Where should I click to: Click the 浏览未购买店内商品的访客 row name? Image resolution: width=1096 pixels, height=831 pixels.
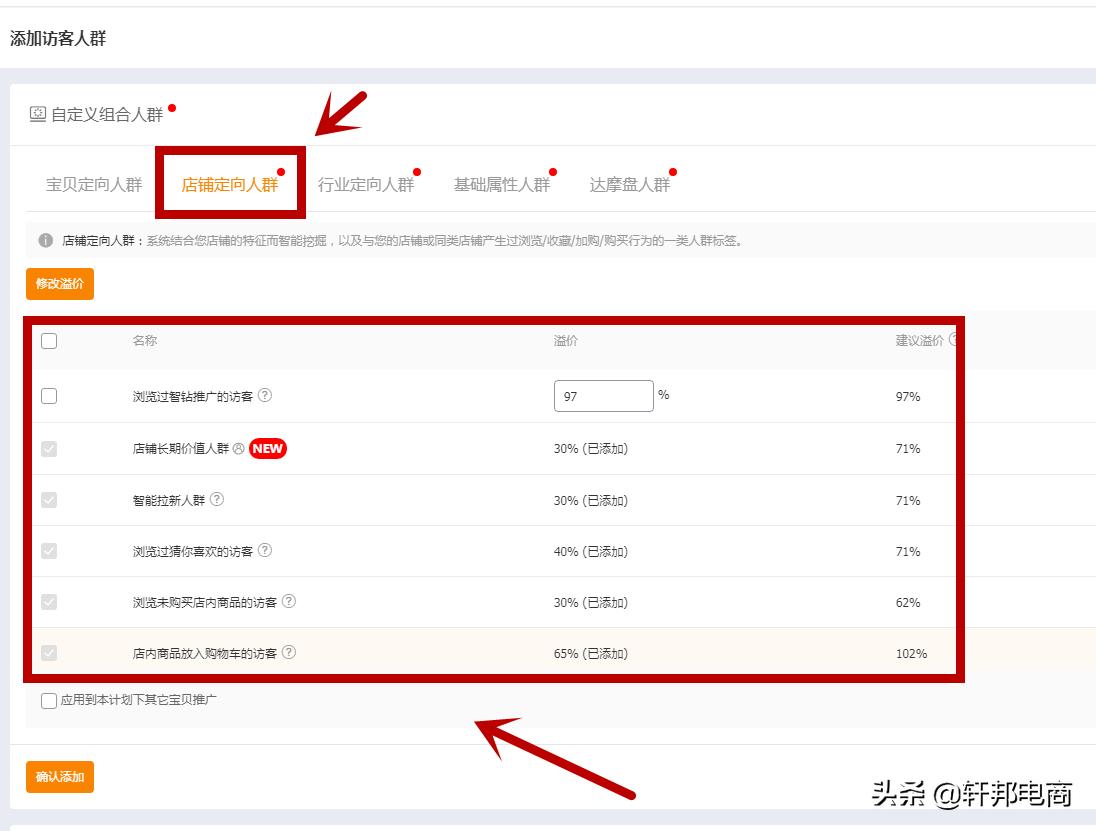(205, 602)
